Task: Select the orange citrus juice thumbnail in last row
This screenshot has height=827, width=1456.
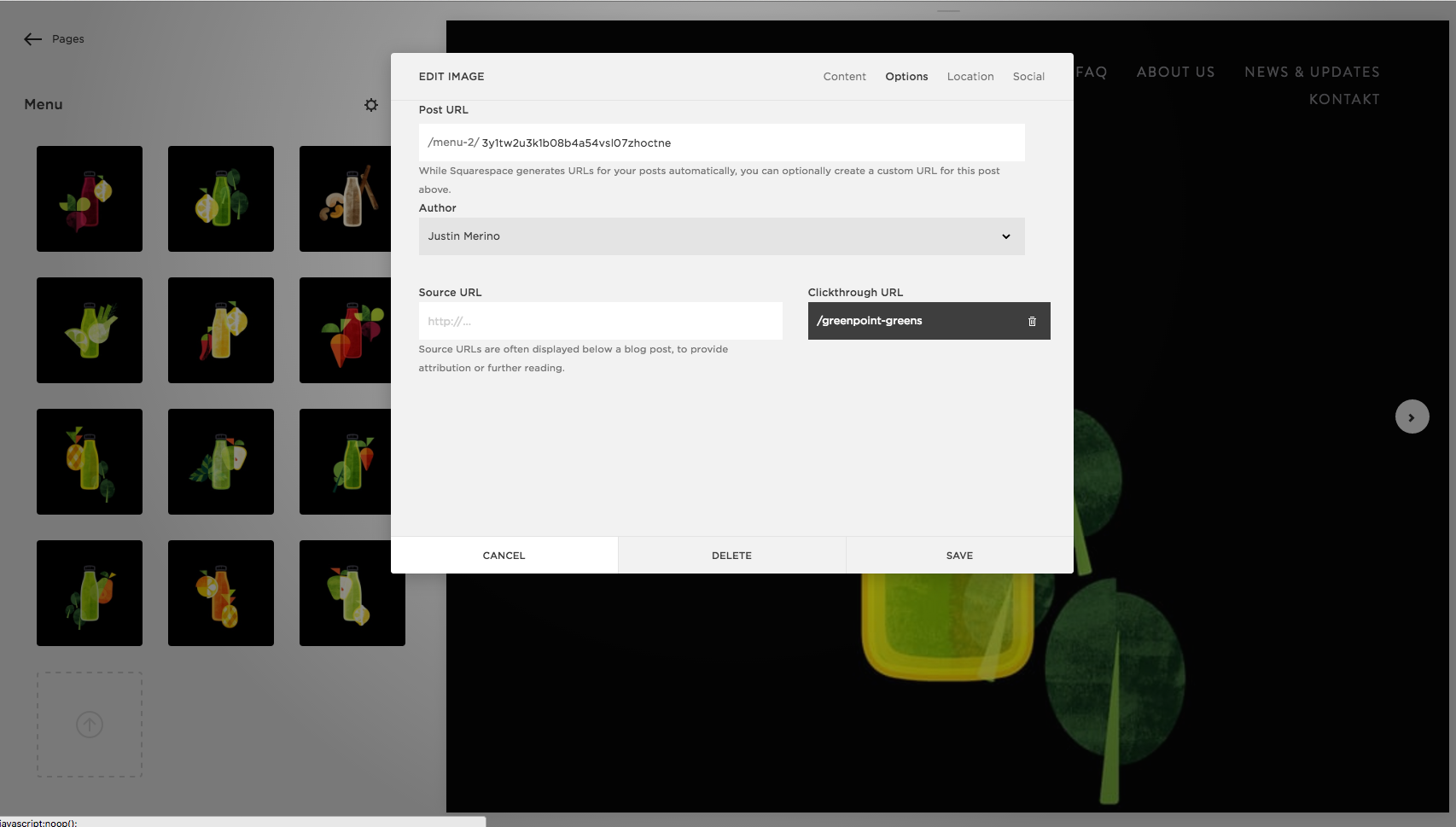Action: [x=221, y=593]
